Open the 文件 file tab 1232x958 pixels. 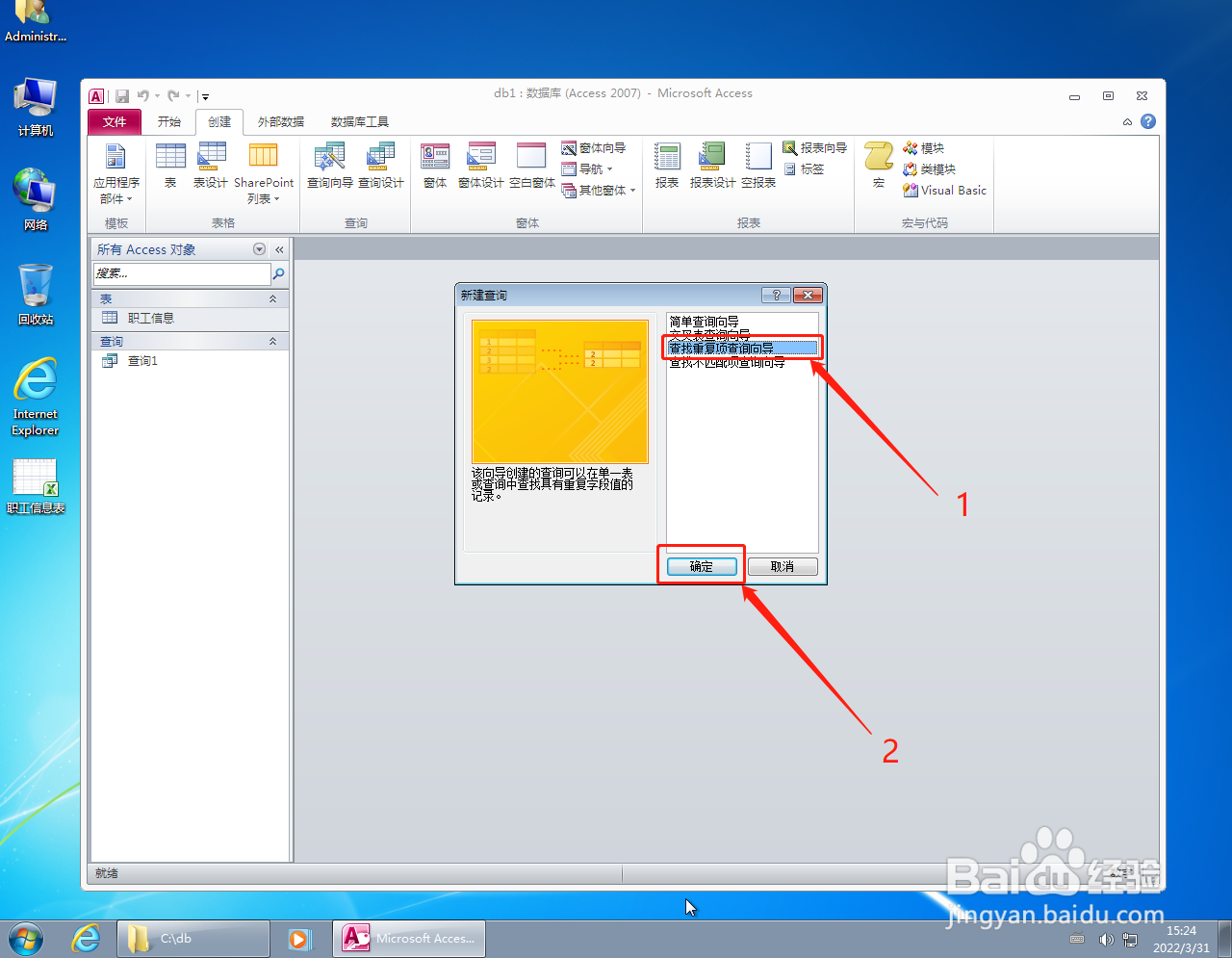[115, 121]
